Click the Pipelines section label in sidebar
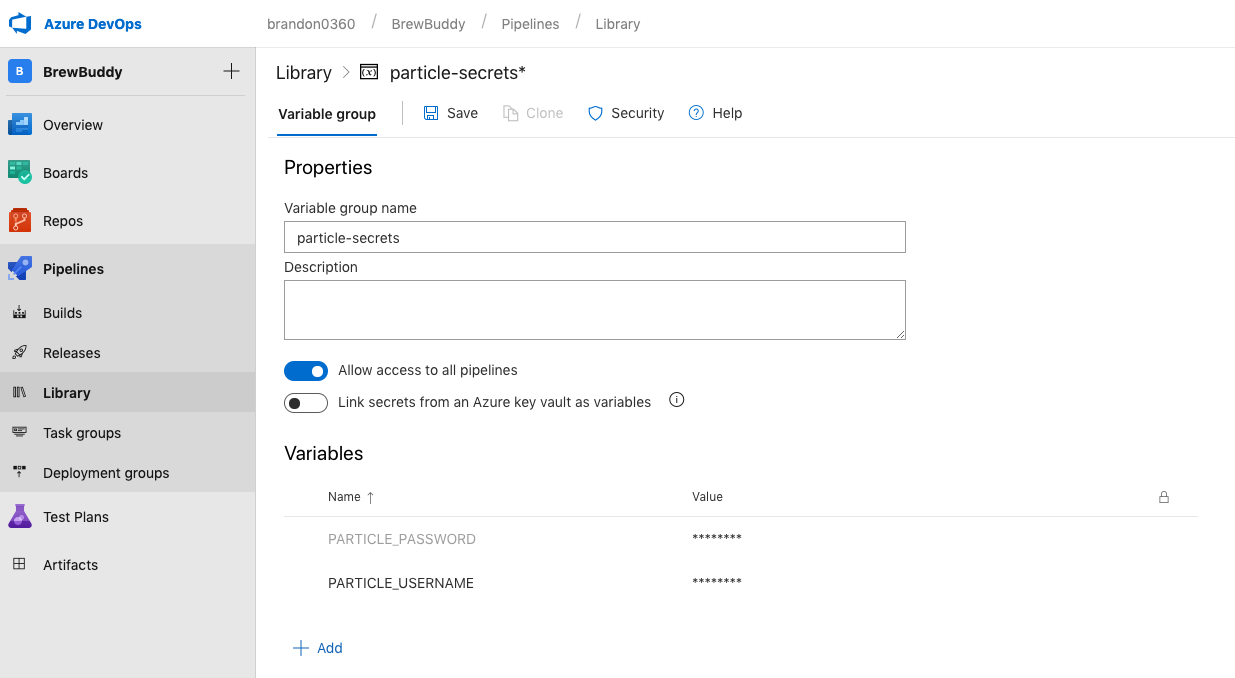This screenshot has height=678, width=1235. pyautogui.click(x=74, y=269)
